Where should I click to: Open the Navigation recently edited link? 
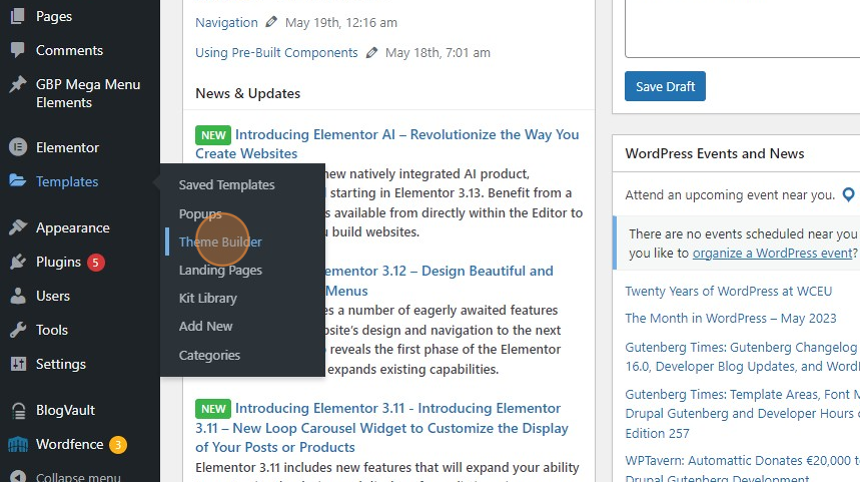(x=227, y=22)
